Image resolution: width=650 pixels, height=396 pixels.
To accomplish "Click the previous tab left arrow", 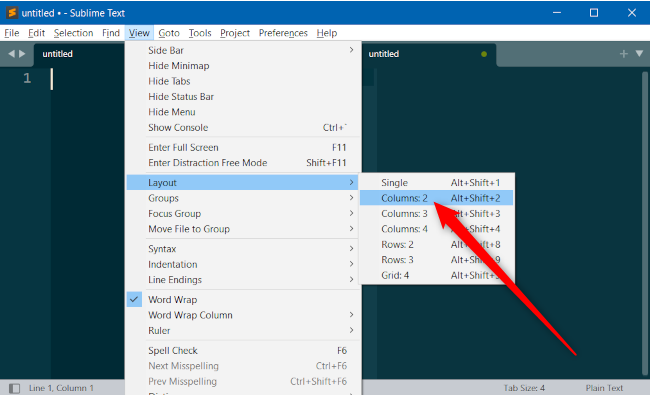I will [11, 53].
